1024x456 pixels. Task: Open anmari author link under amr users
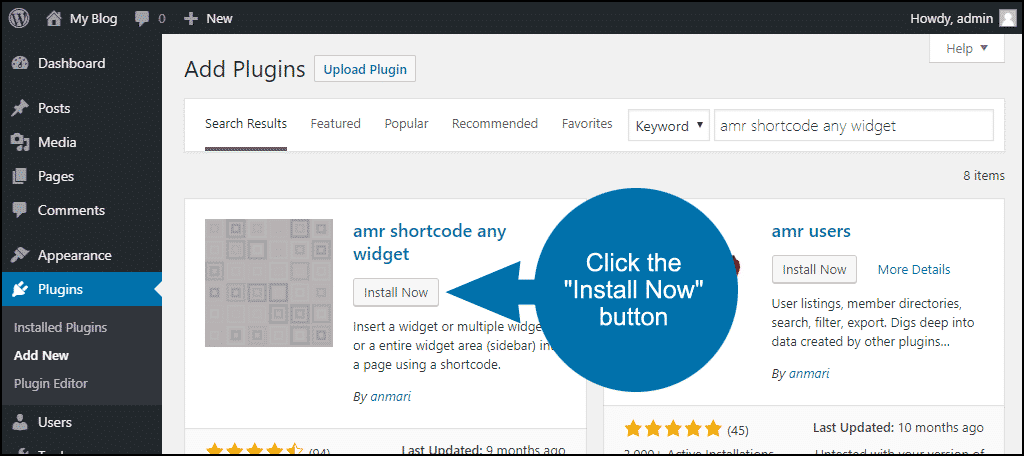pyautogui.click(x=809, y=374)
